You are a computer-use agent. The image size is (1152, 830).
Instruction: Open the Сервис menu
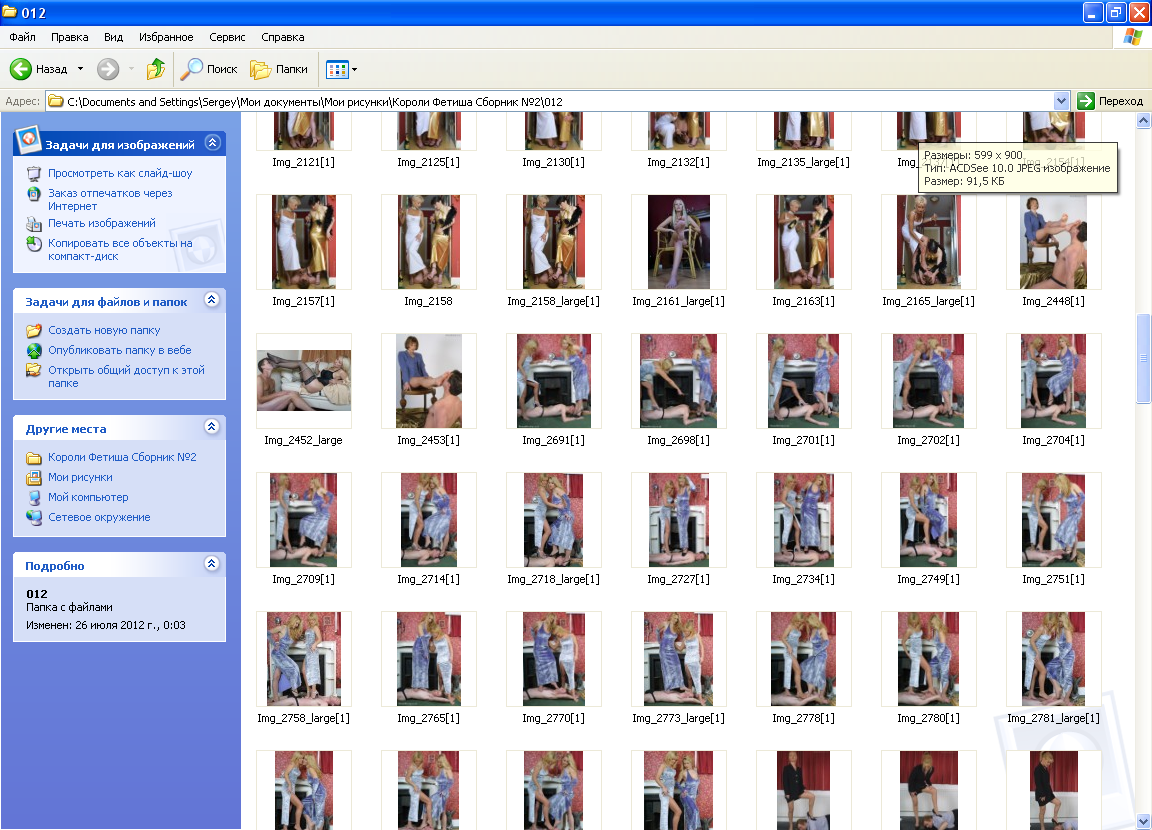click(x=227, y=37)
